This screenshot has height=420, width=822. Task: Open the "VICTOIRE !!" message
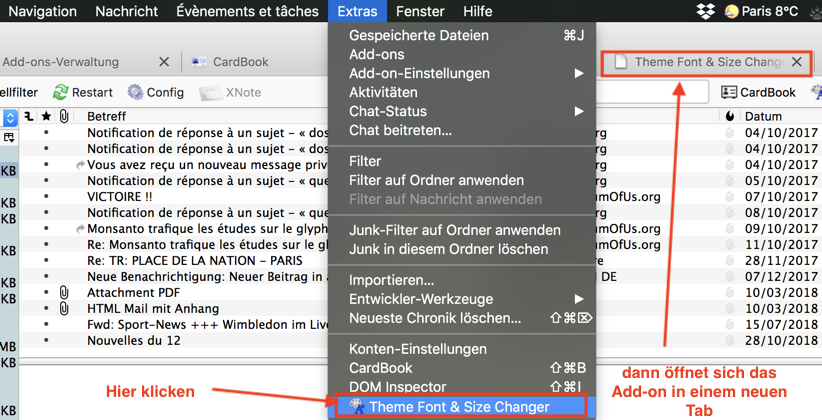tap(120, 197)
